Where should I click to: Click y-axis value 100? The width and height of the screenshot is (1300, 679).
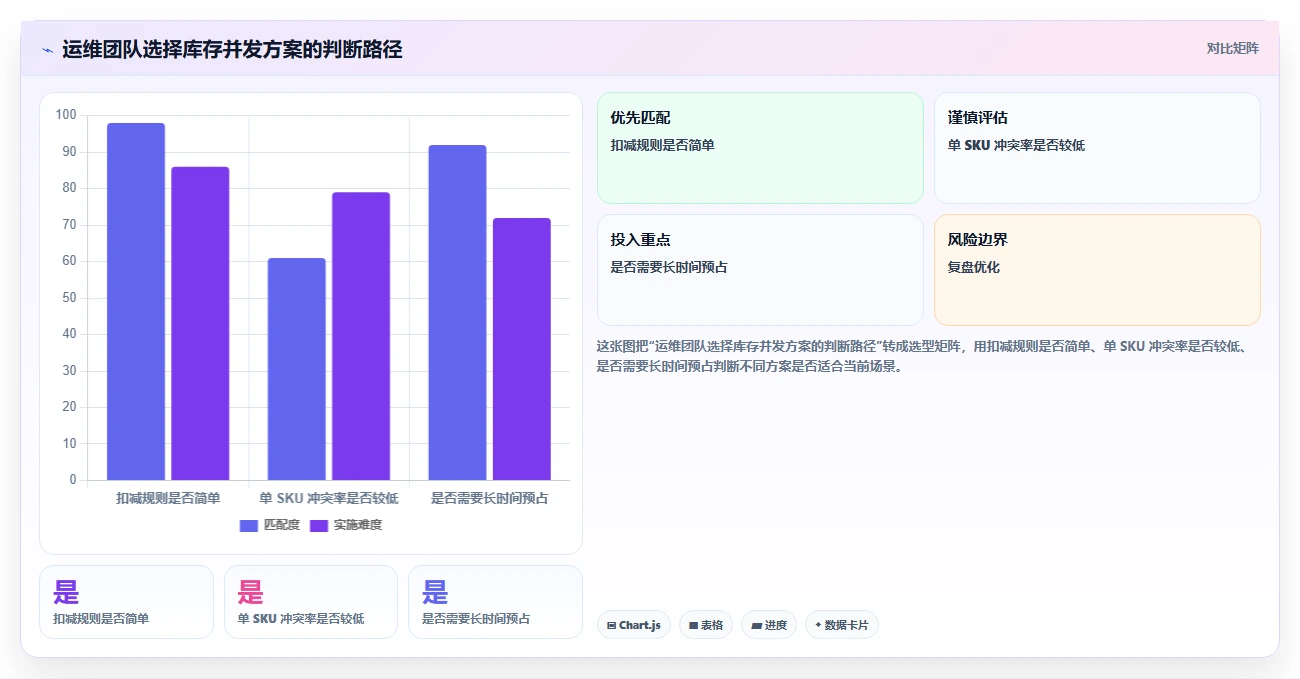(66, 115)
